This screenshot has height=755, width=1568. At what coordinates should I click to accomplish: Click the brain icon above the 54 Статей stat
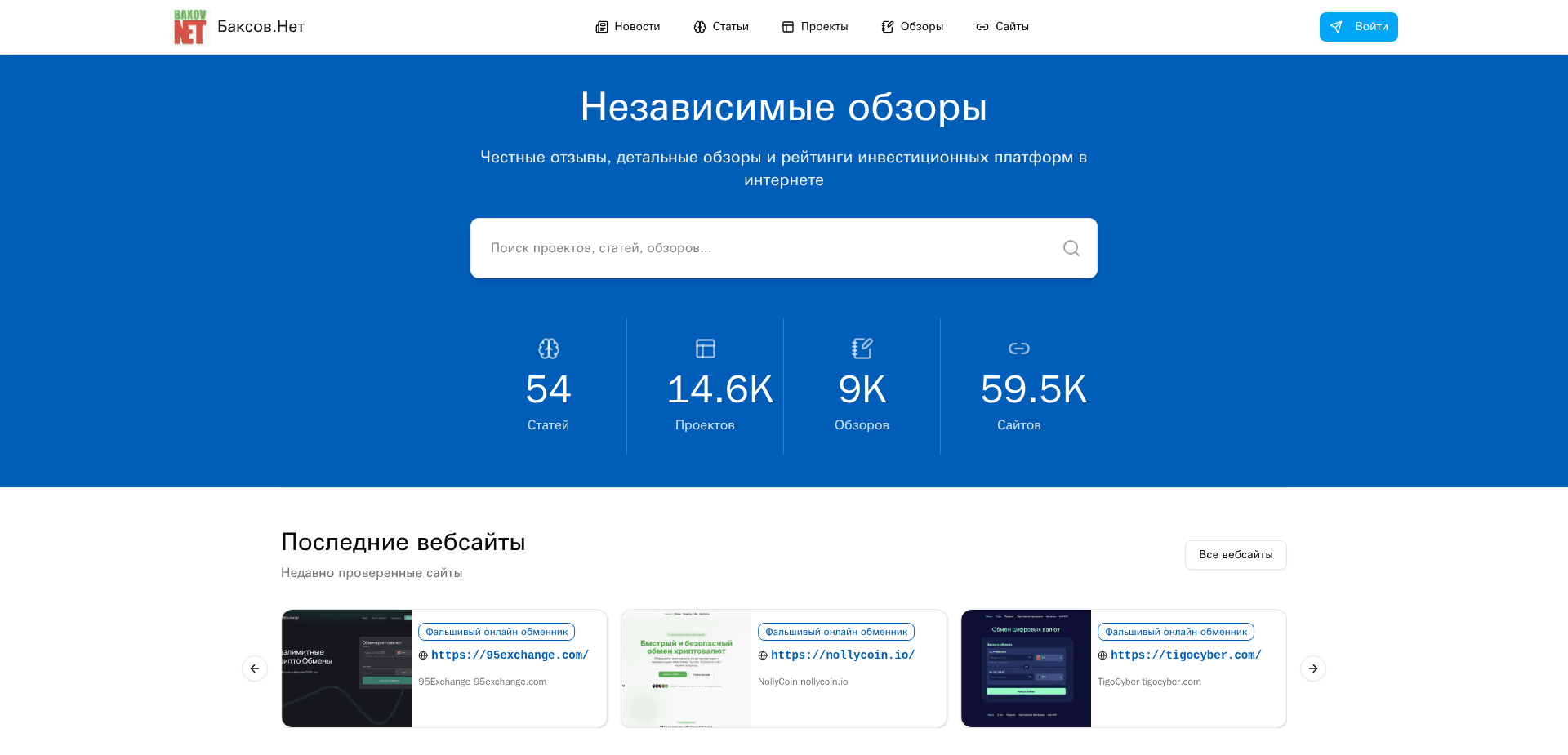pos(548,348)
